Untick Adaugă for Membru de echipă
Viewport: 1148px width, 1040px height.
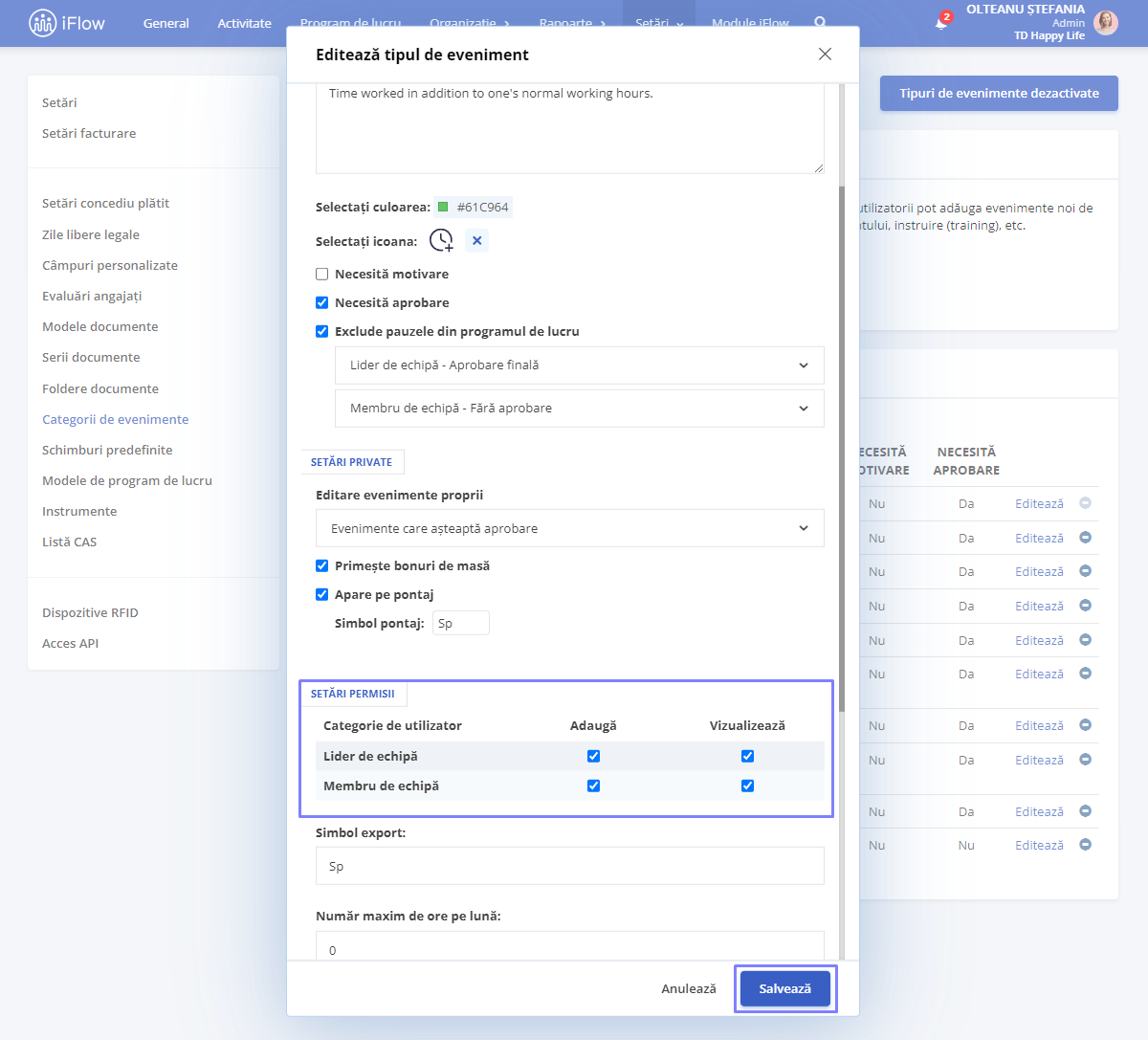point(594,786)
